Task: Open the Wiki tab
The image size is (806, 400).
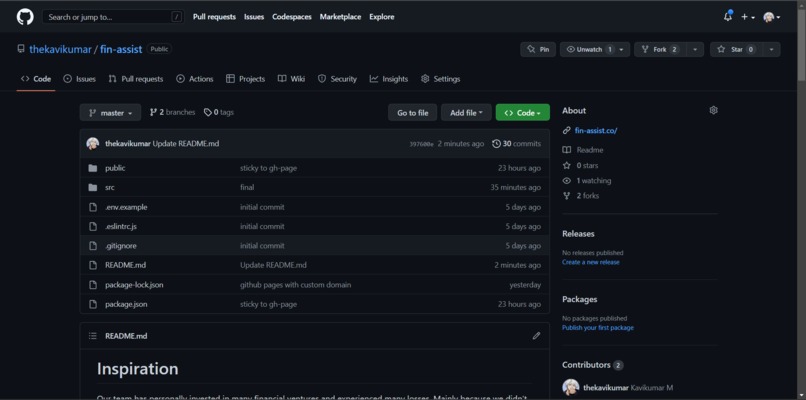Action: (291, 79)
